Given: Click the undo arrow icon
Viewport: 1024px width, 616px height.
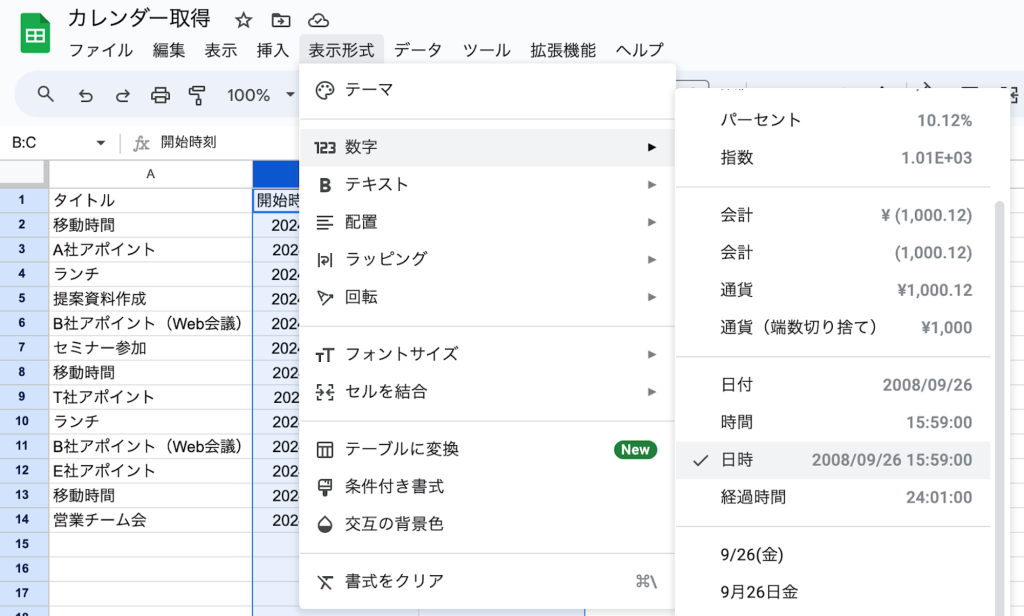Looking at the screenshot, I should pyautogui.click(x=86, y=95).
